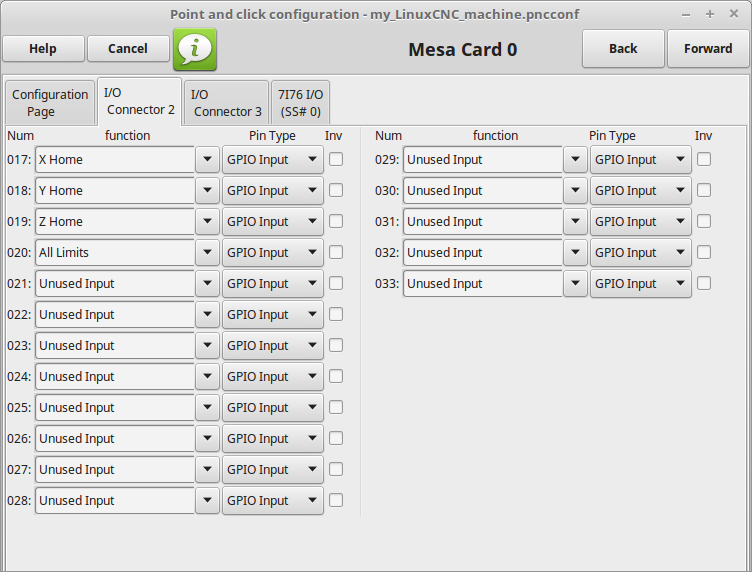Open Pin Type dropdown for pin 025
Viewport: 752px width, 572px height.
click(273, 407)
